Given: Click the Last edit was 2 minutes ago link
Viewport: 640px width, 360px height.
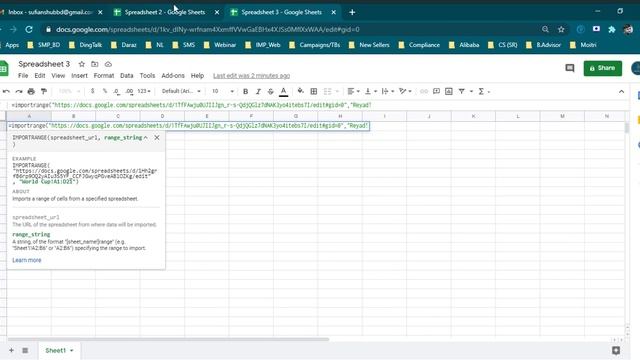Looking at the screenshot, I should click(x=251, y=76).
